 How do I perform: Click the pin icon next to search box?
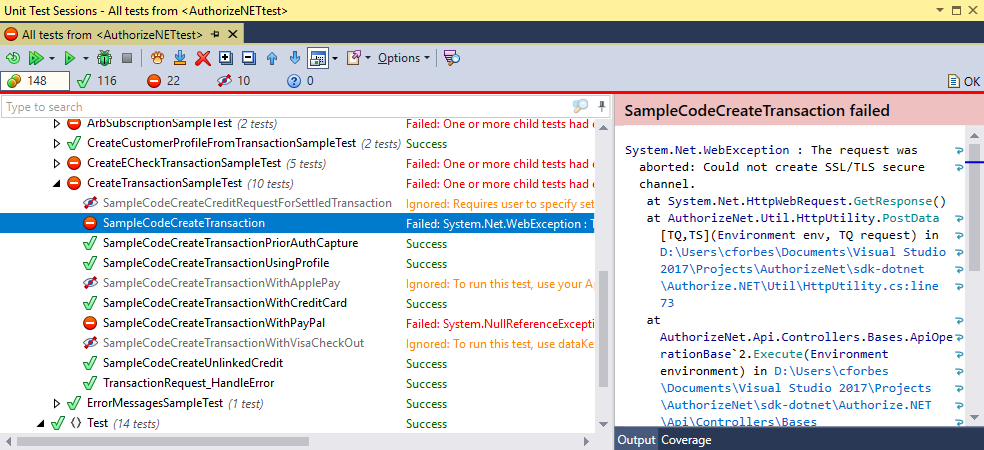(602, 105)
